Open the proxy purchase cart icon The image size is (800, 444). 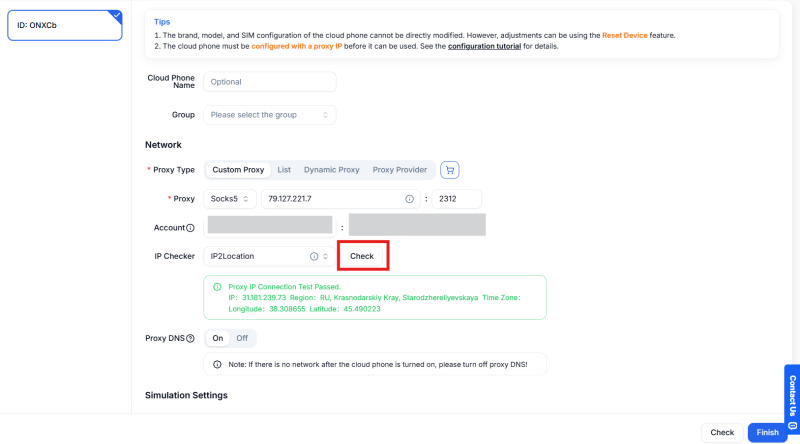(x=449, y=170)
